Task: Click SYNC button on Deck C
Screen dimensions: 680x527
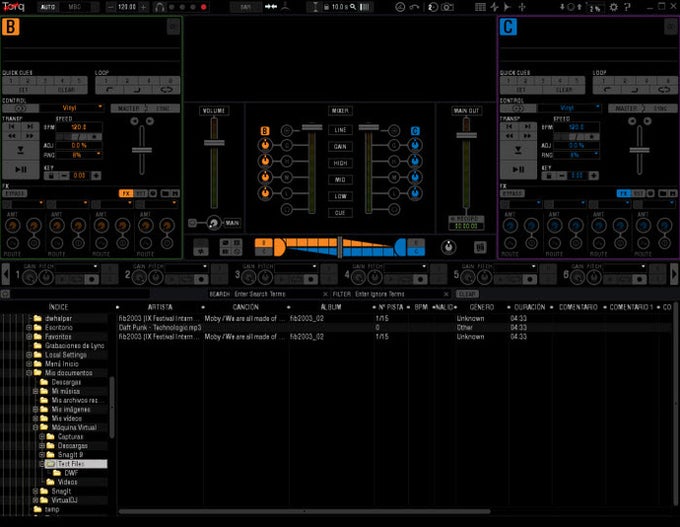Action: [660, 108]
